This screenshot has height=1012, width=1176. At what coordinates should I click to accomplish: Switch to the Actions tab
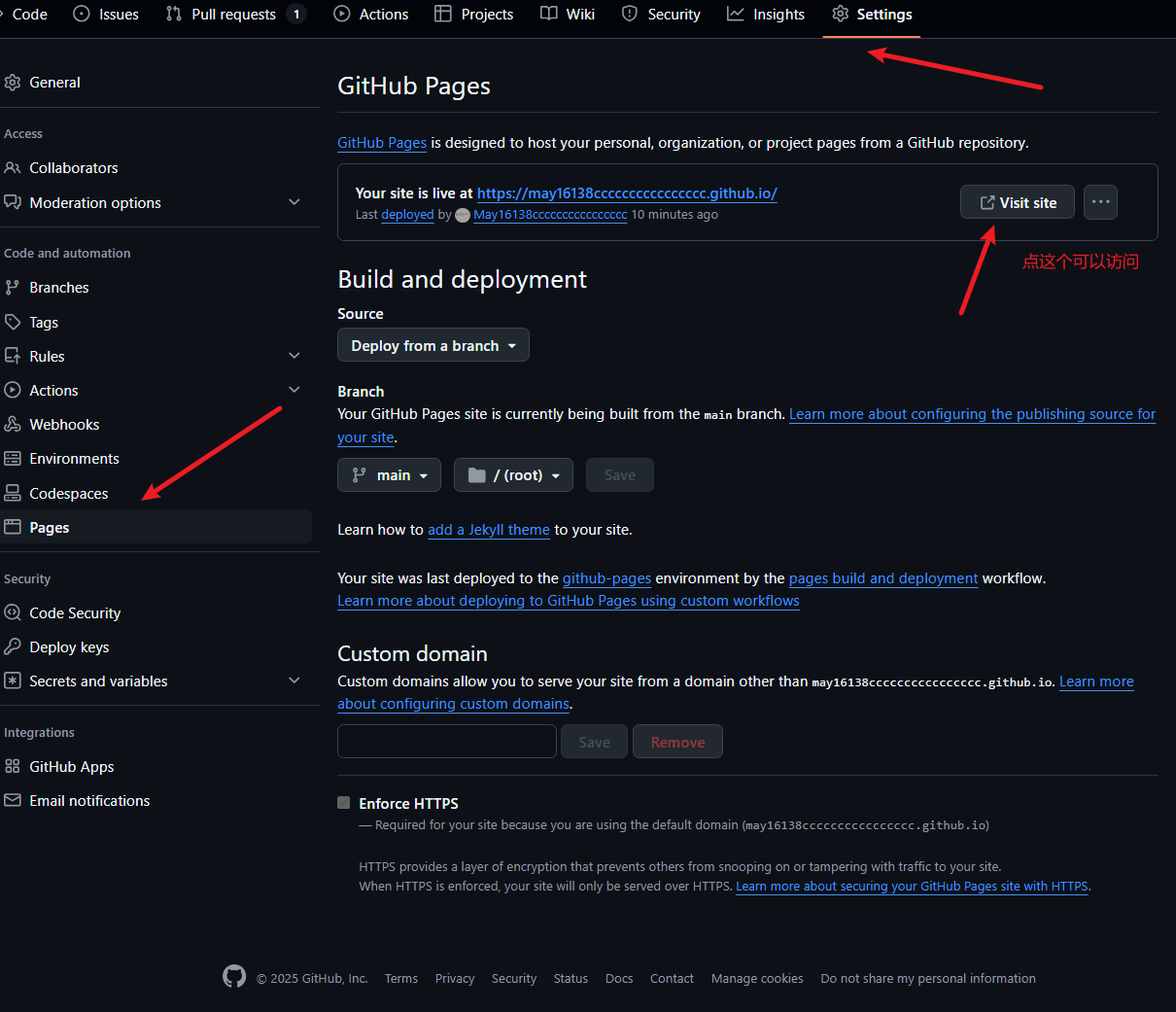pyautogui.click(x=371, y=14)
